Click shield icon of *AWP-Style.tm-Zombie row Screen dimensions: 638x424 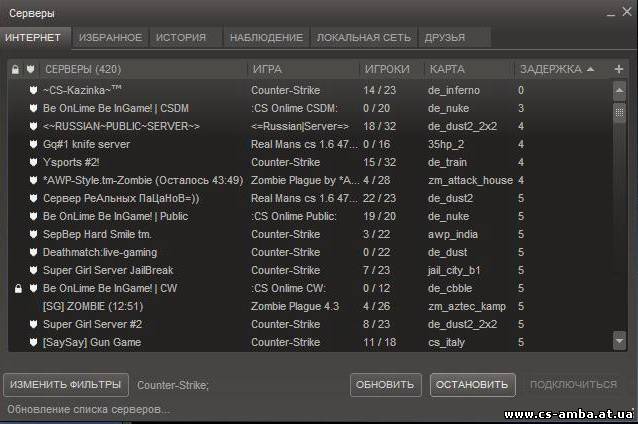(34, 180)
